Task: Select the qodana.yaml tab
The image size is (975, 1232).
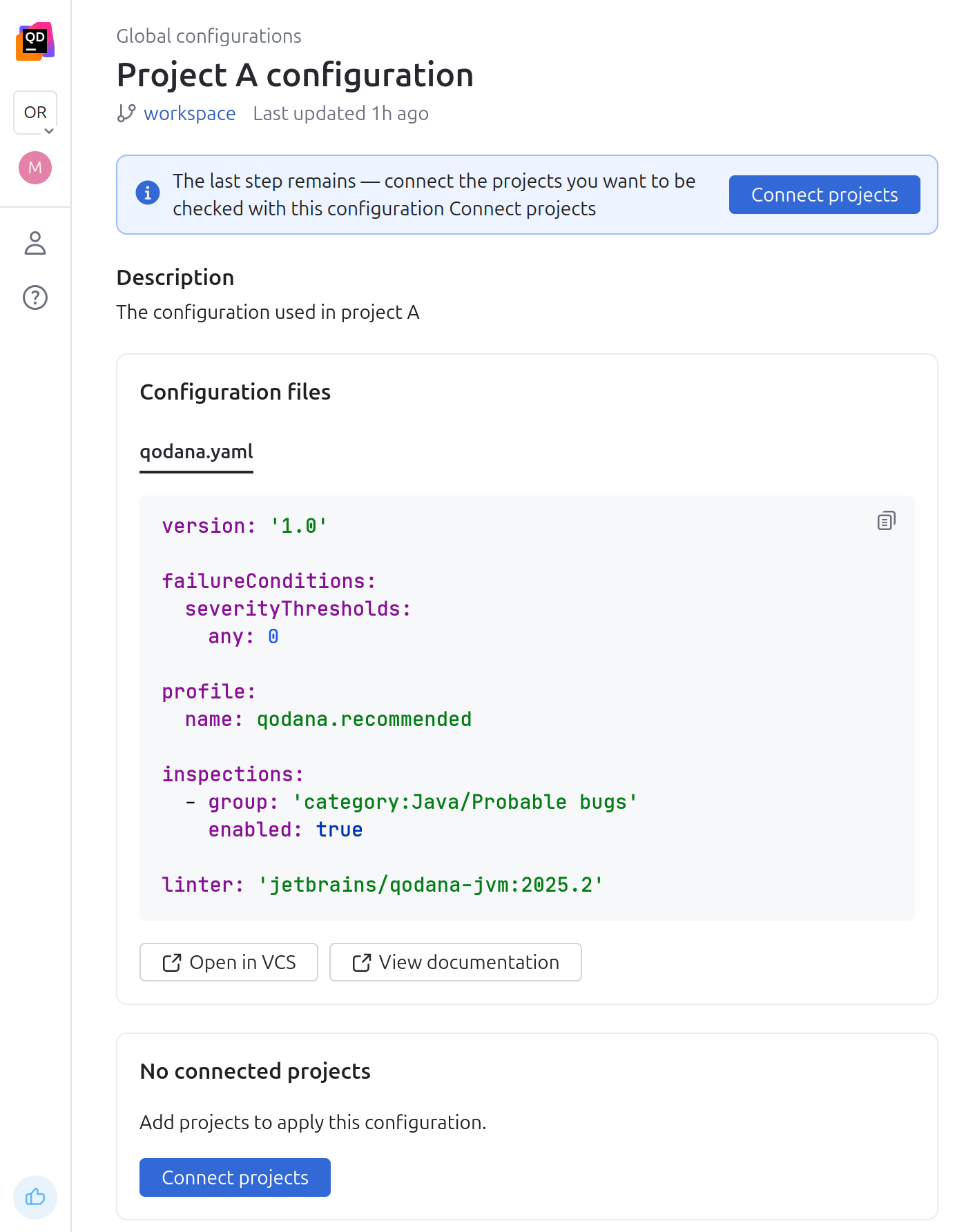Action: coord(196,452)
